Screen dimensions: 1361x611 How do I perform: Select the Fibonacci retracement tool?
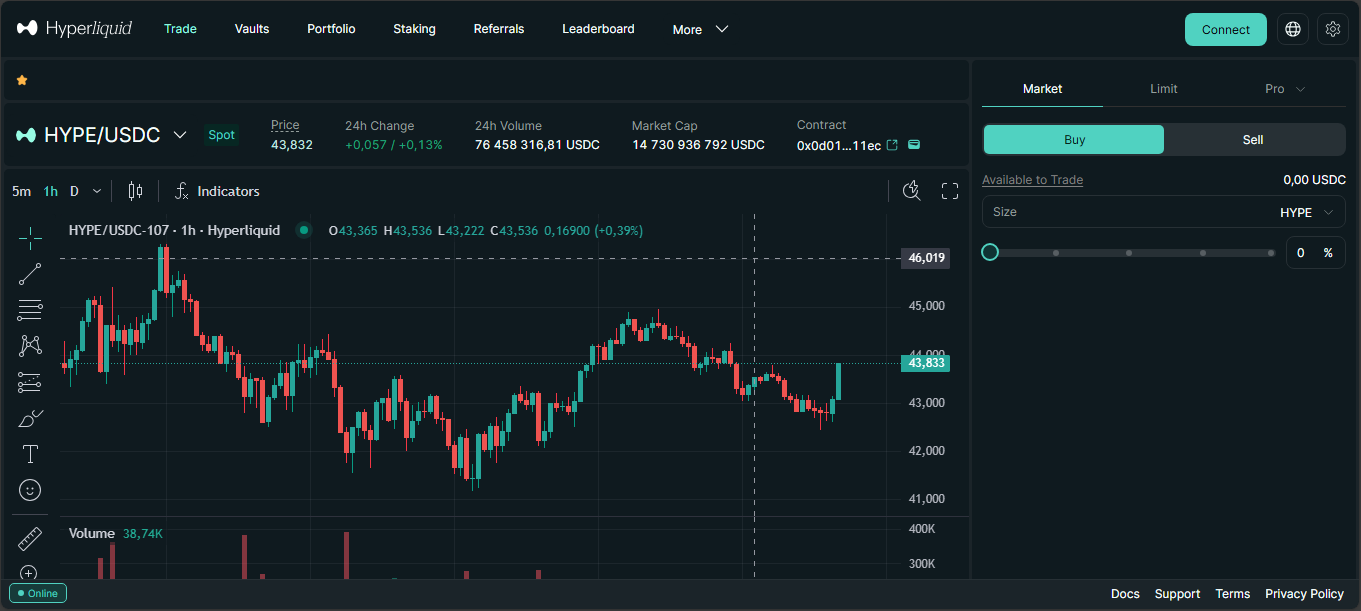(x=30, y=310)
